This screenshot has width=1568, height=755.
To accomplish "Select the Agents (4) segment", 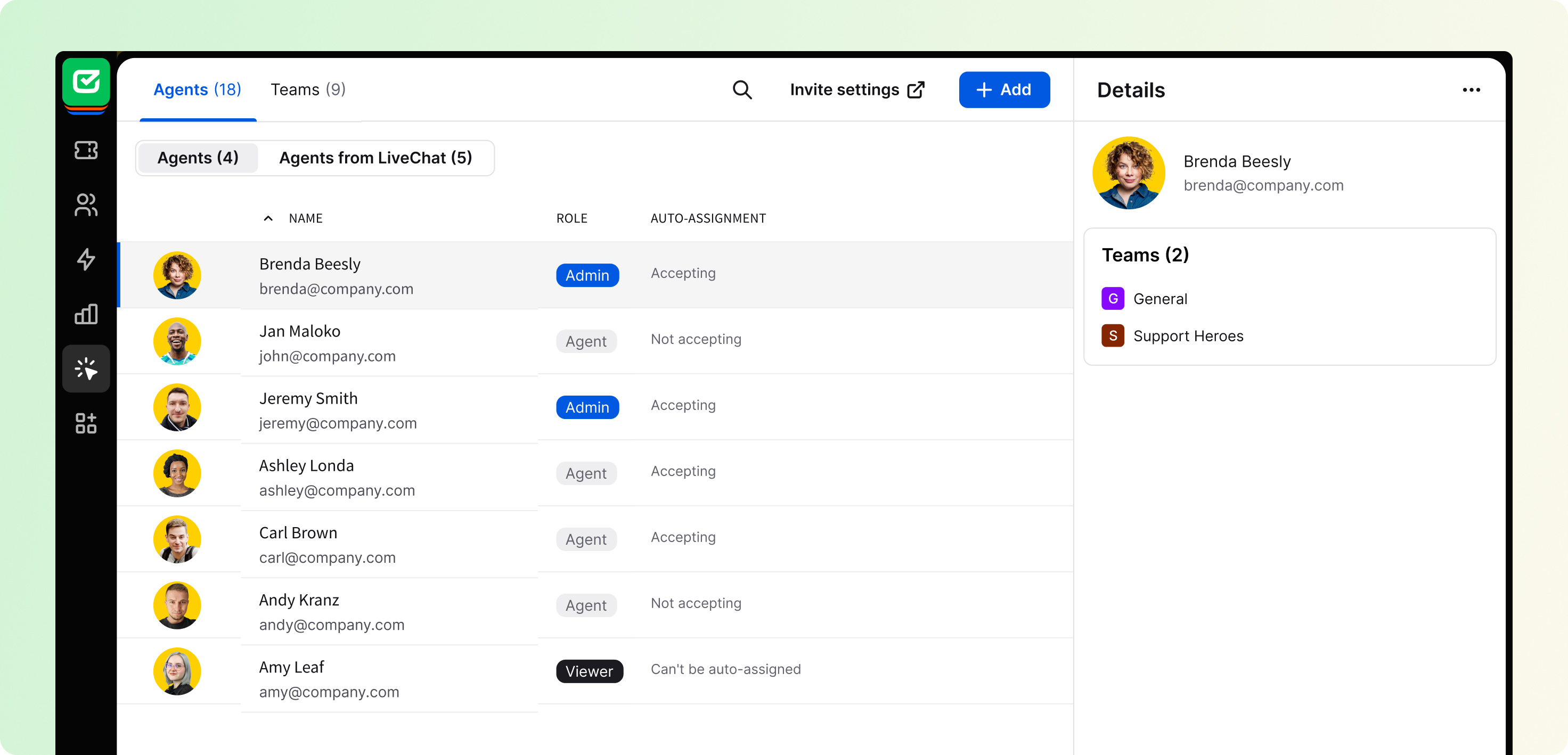I will click(x=198, y=158).
